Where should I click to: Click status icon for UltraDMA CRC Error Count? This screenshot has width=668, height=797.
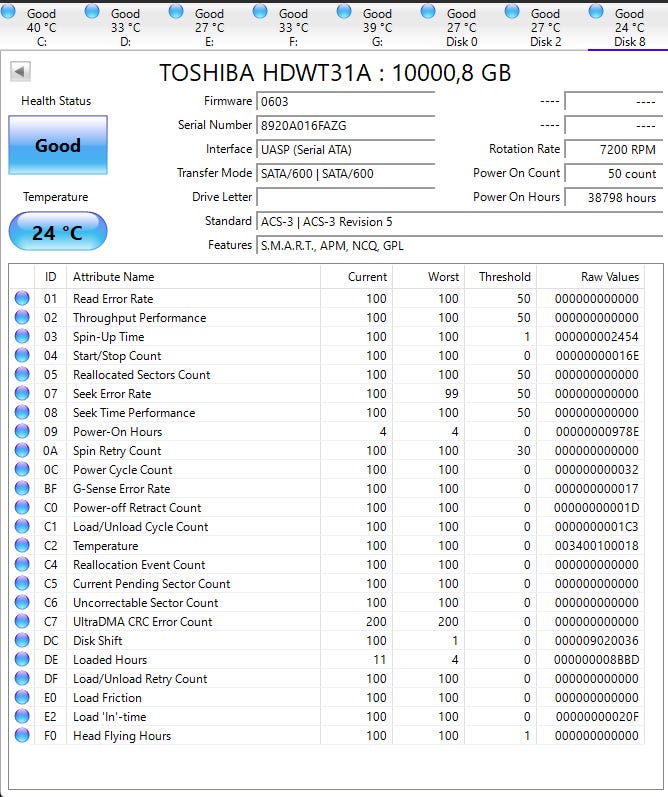pyautogui.click(x=22, y=621)
